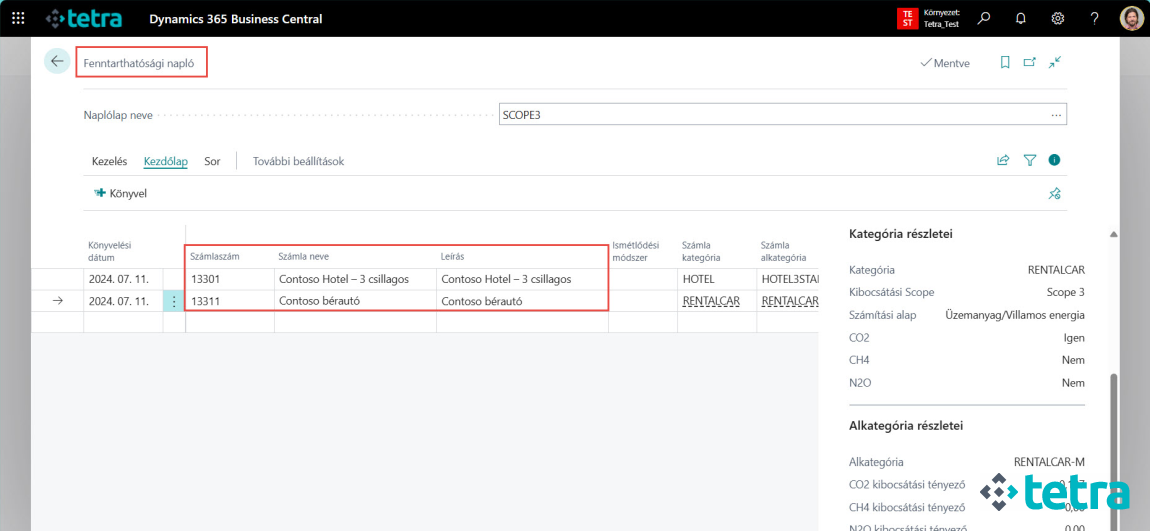Viewport: 1150px width, 531px height.
Task: Click the collapse page arrows icon
Action: pos(1055,62)
